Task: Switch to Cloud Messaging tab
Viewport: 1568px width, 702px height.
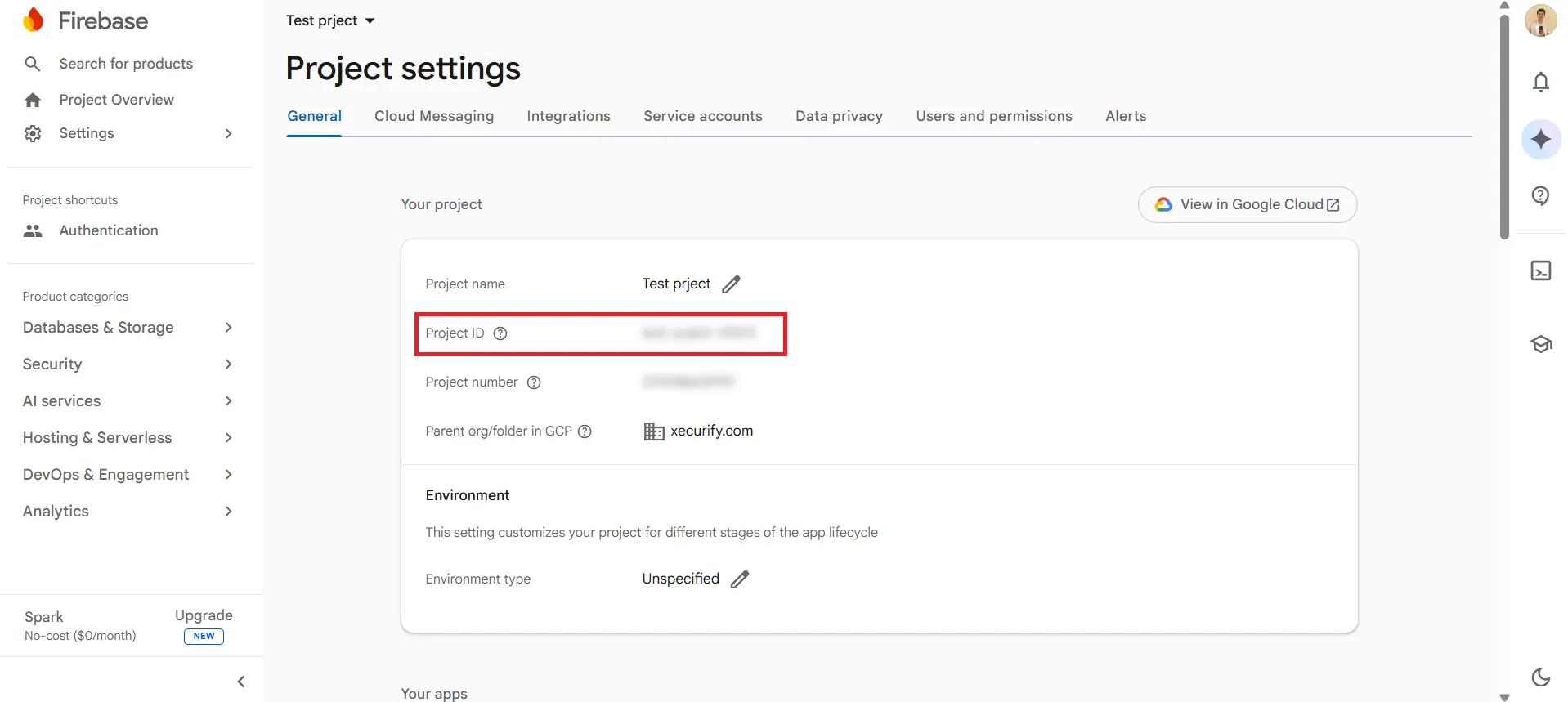Action: [x=434, y=116]
